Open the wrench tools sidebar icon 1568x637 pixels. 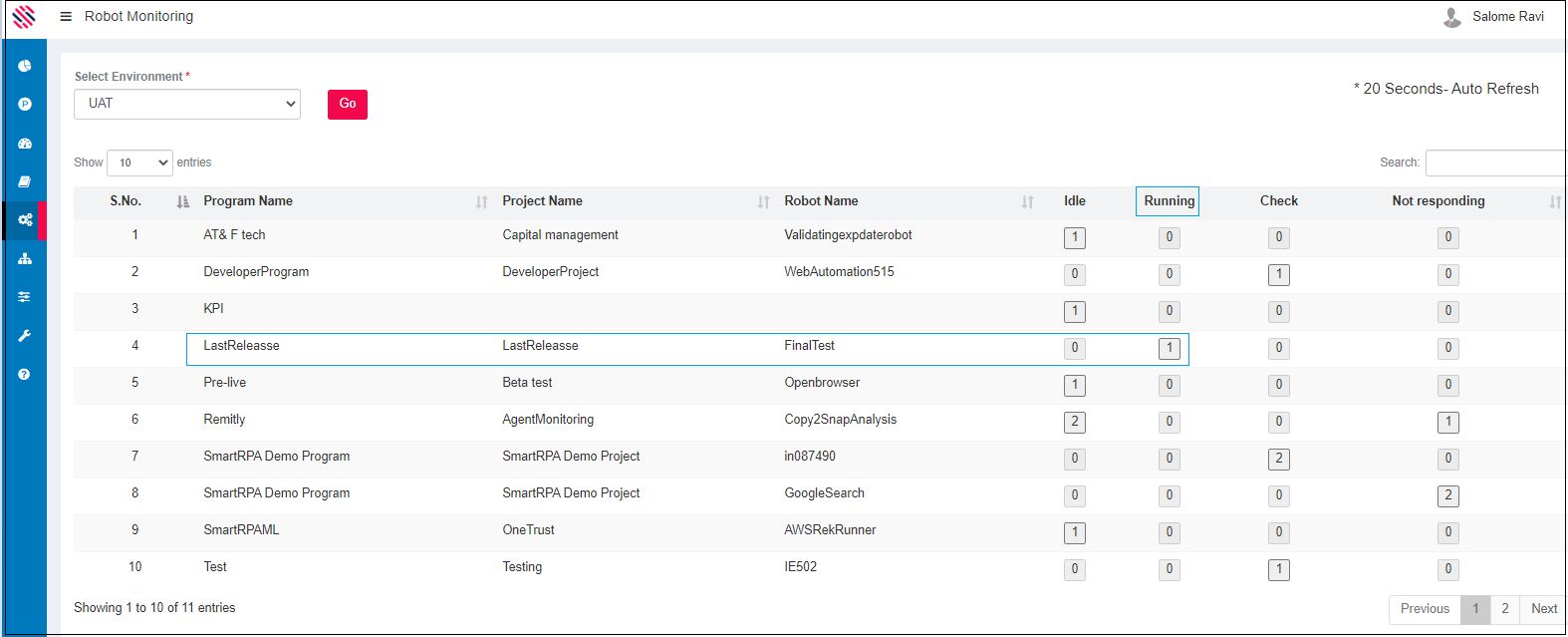click(25, 336)
